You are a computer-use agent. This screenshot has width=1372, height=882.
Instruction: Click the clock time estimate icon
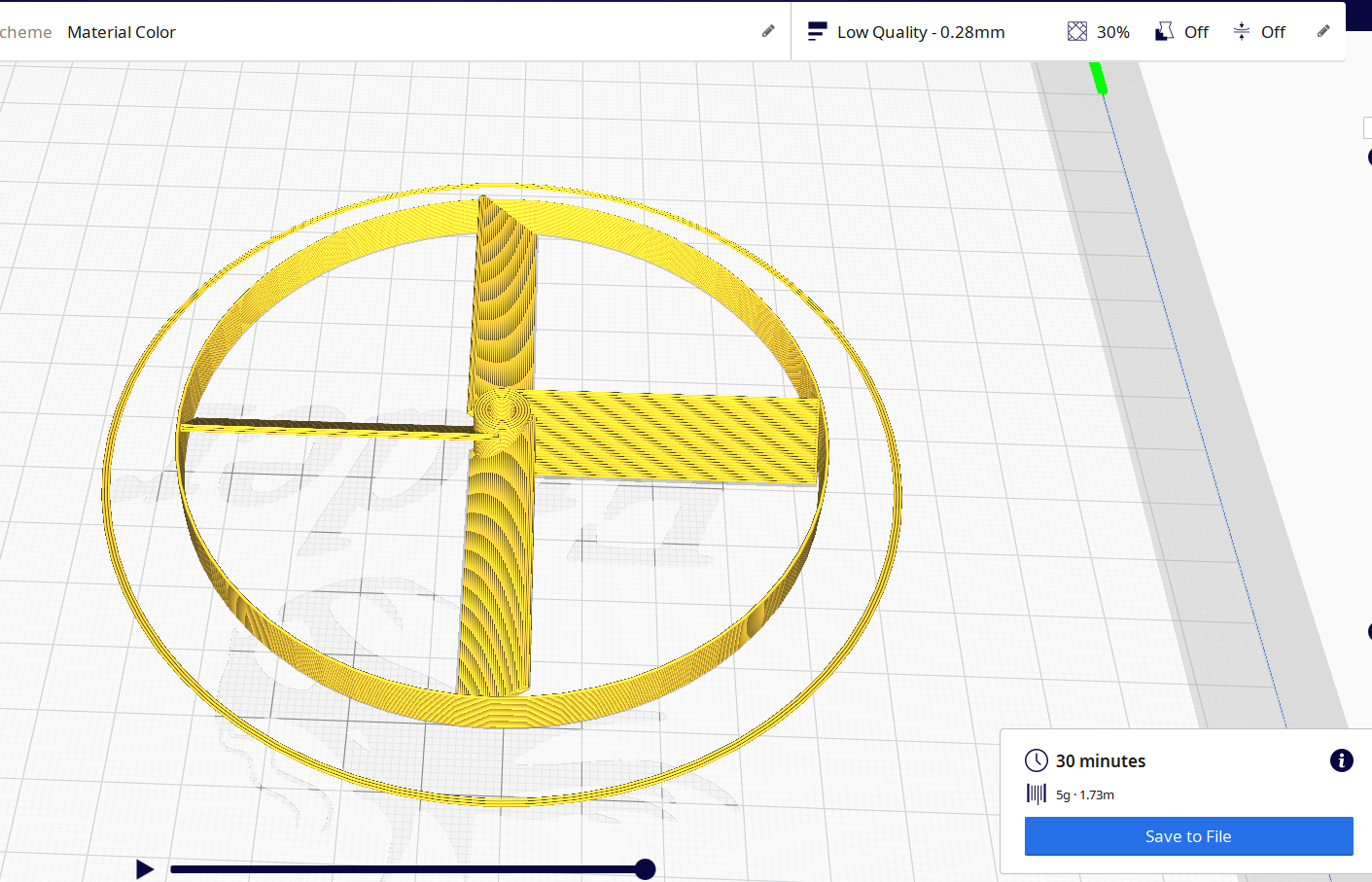(x=1037, y=760)
